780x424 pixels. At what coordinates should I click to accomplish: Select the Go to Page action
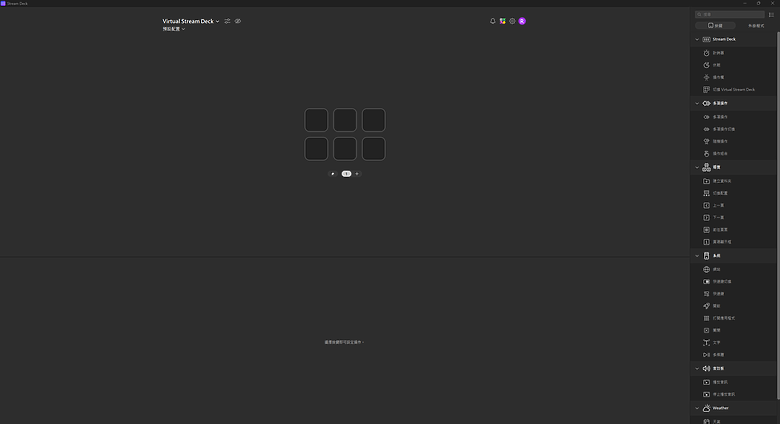coord(734,230)
